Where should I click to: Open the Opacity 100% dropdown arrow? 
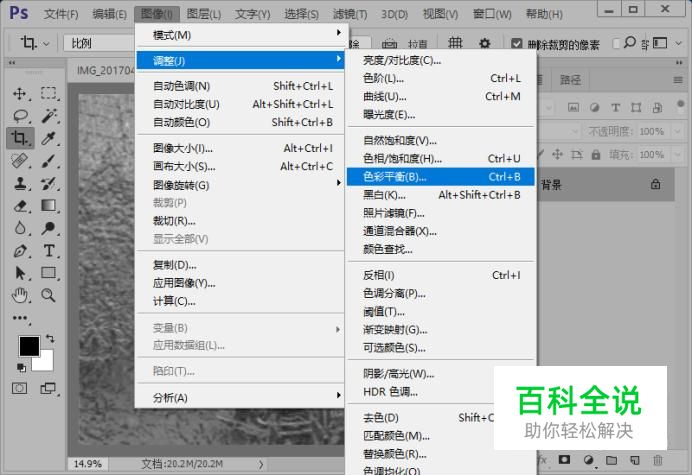coord(677,131)
